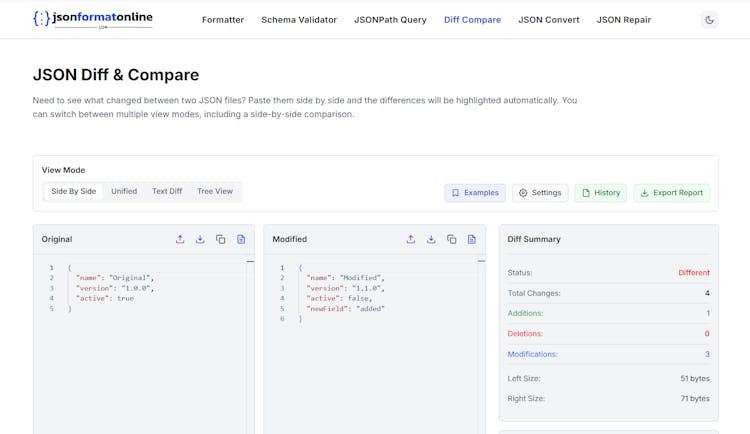The height and width of the screenshot is (434, 750).
Task: Toggle dark mode with moon icon
Action: pyautogui.click(x=709, y=20)
